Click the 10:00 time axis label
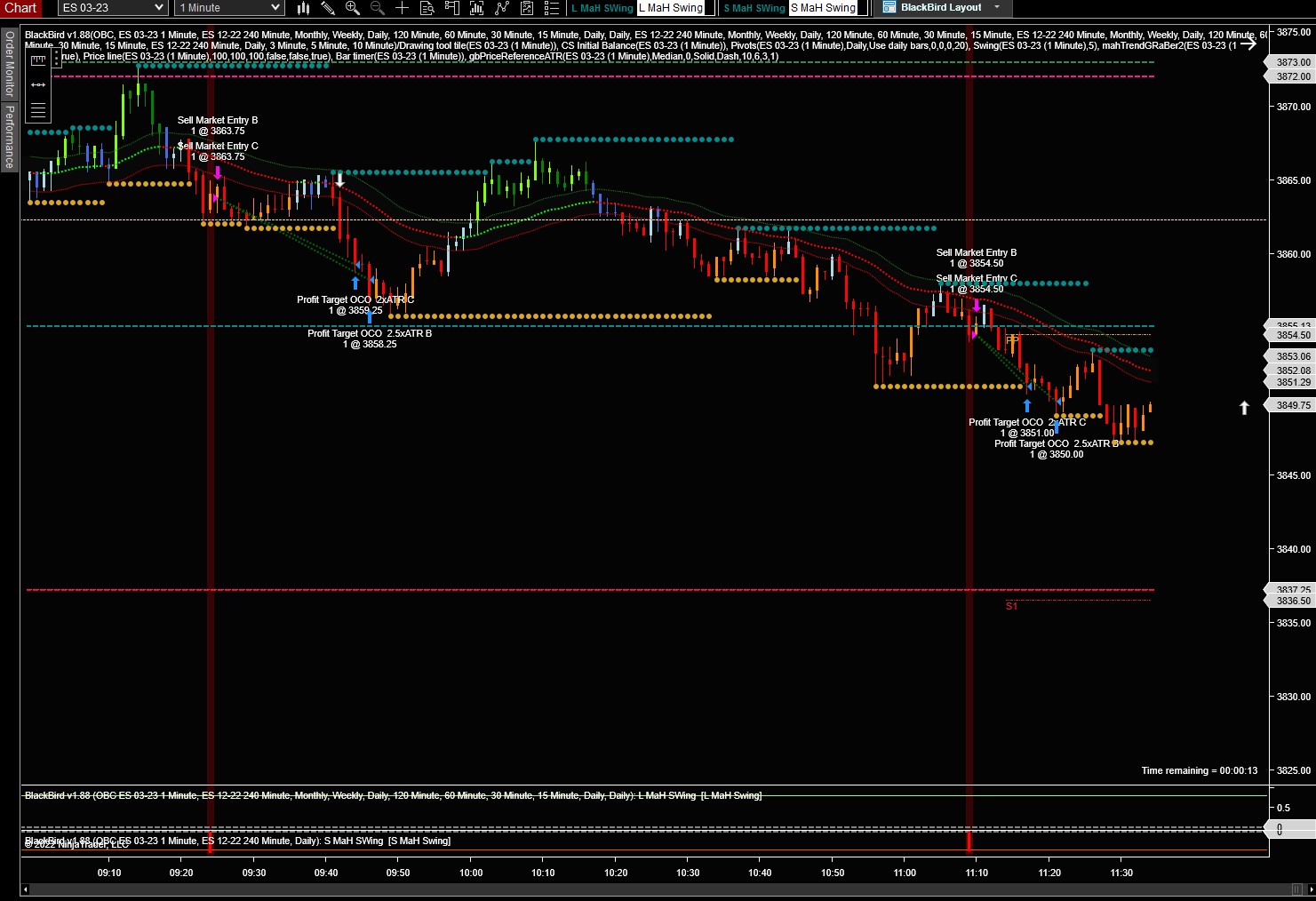 (x=471, y=873)
